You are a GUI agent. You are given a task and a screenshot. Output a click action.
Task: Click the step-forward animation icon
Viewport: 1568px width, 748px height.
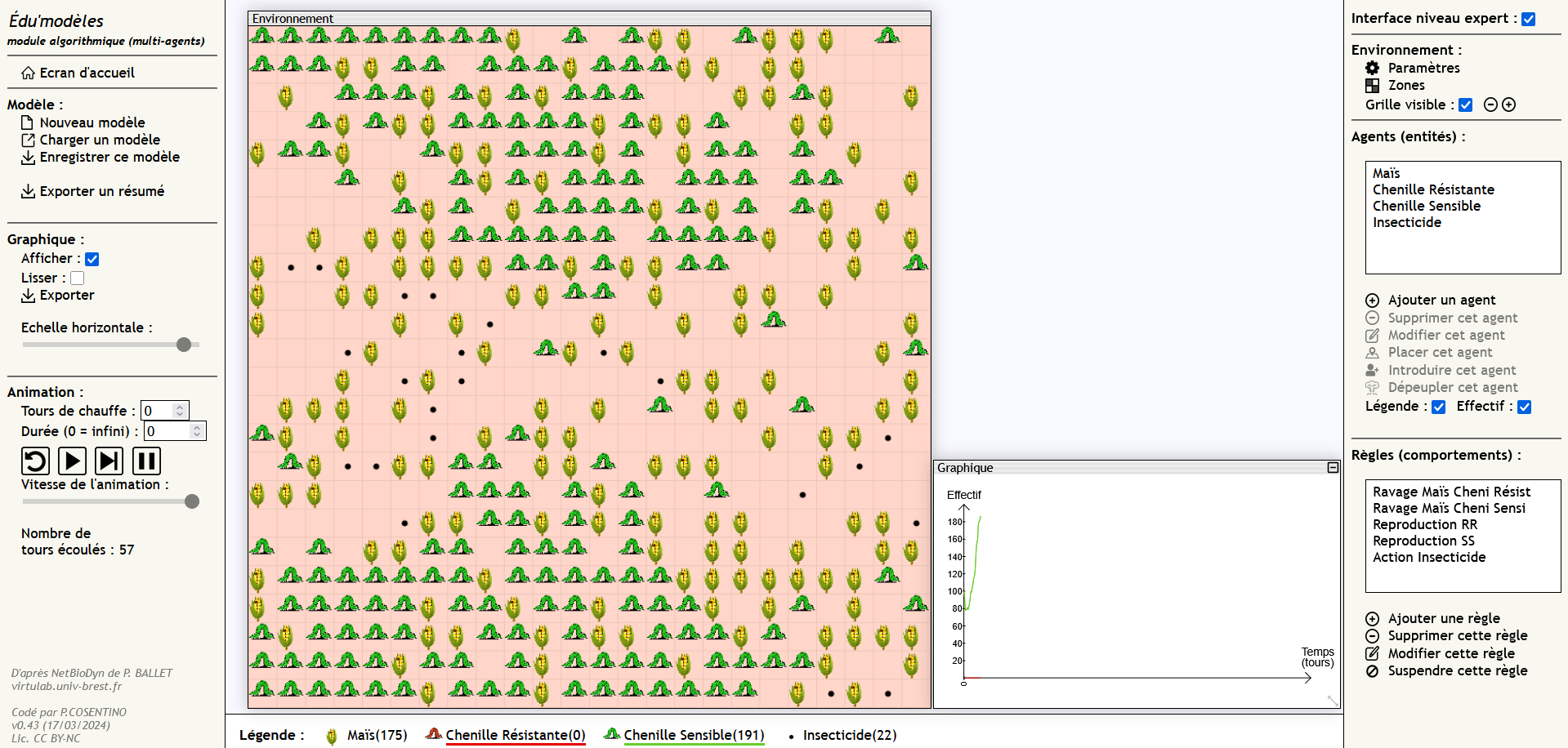click(109, 461)
